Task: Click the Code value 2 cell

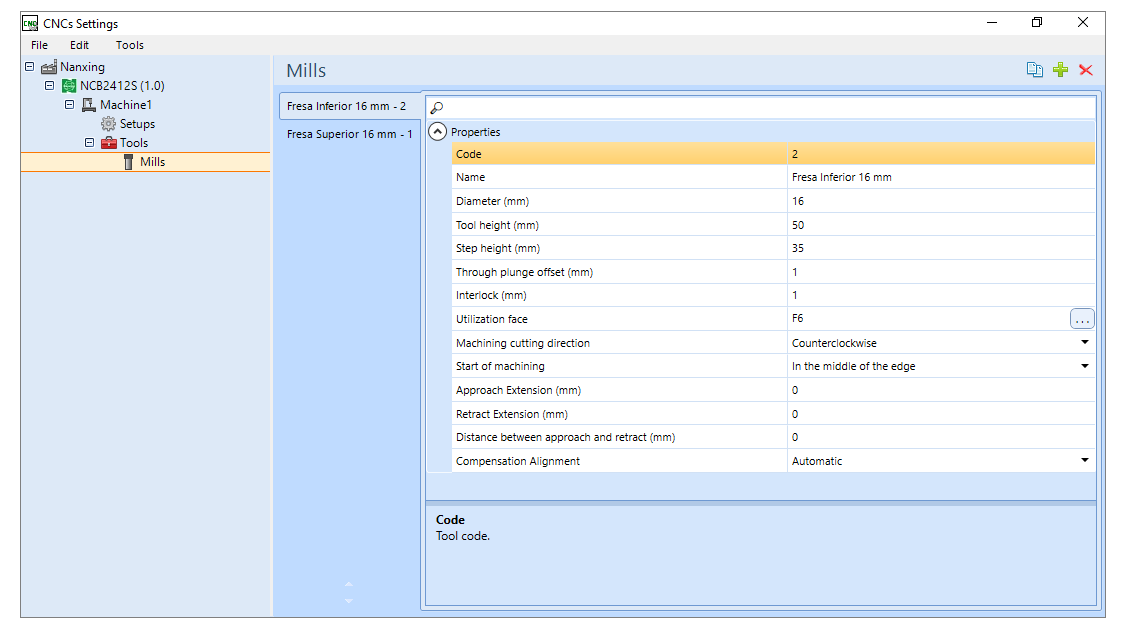Action: (x=941, y=154)
